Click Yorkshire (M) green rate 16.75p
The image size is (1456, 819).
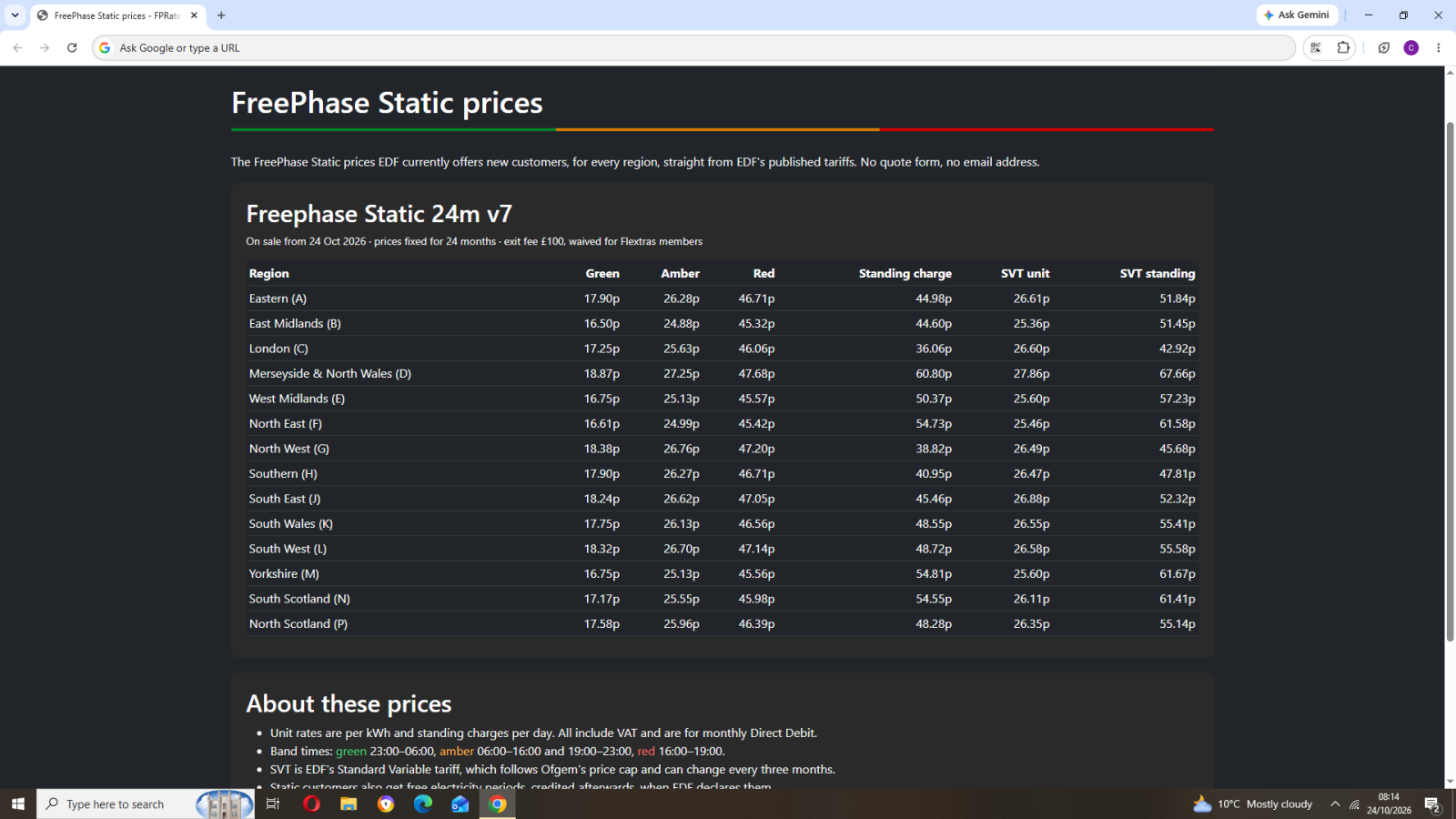[602, 574]
